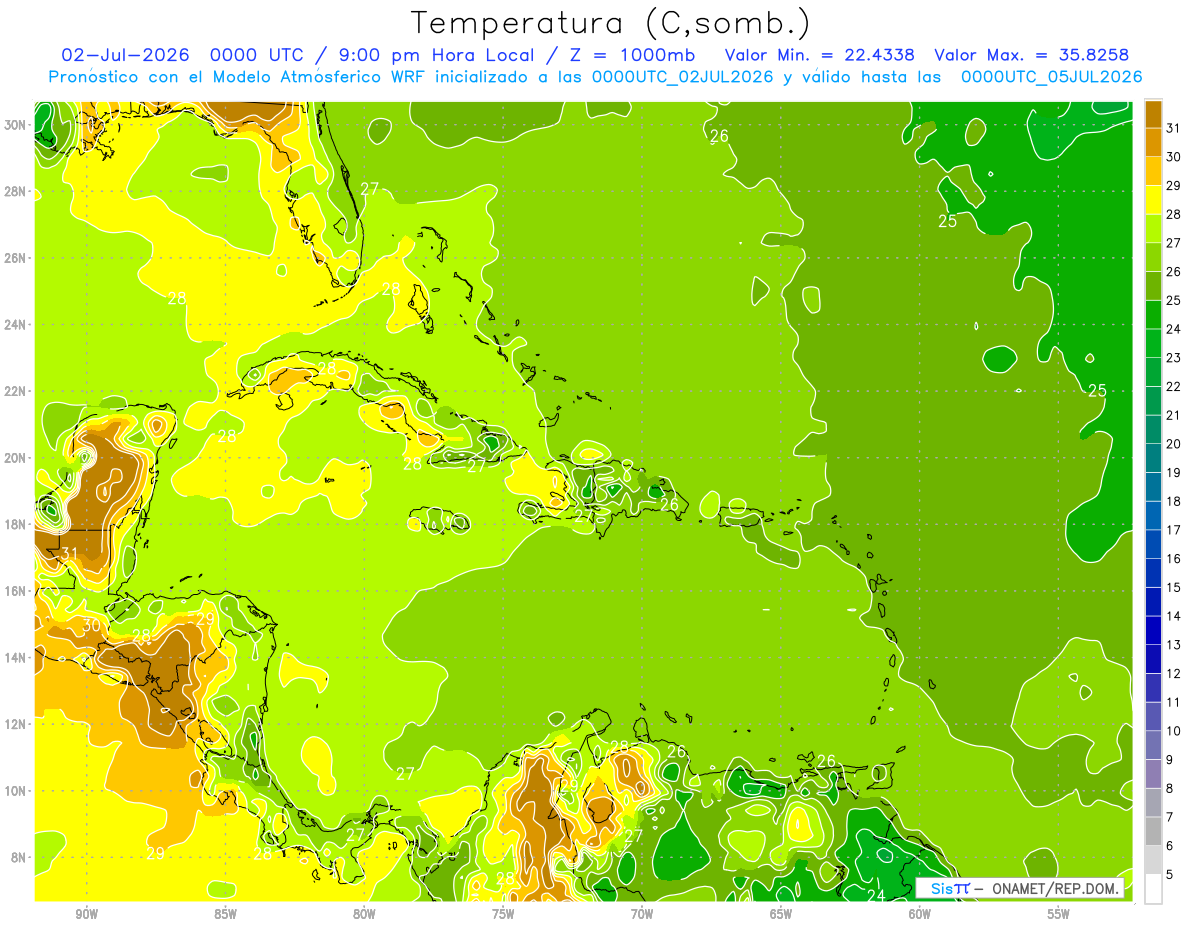Screen dimensions: 1200x927
Task: Click the "80W" longitude axis label
Action: coord(364,914)
